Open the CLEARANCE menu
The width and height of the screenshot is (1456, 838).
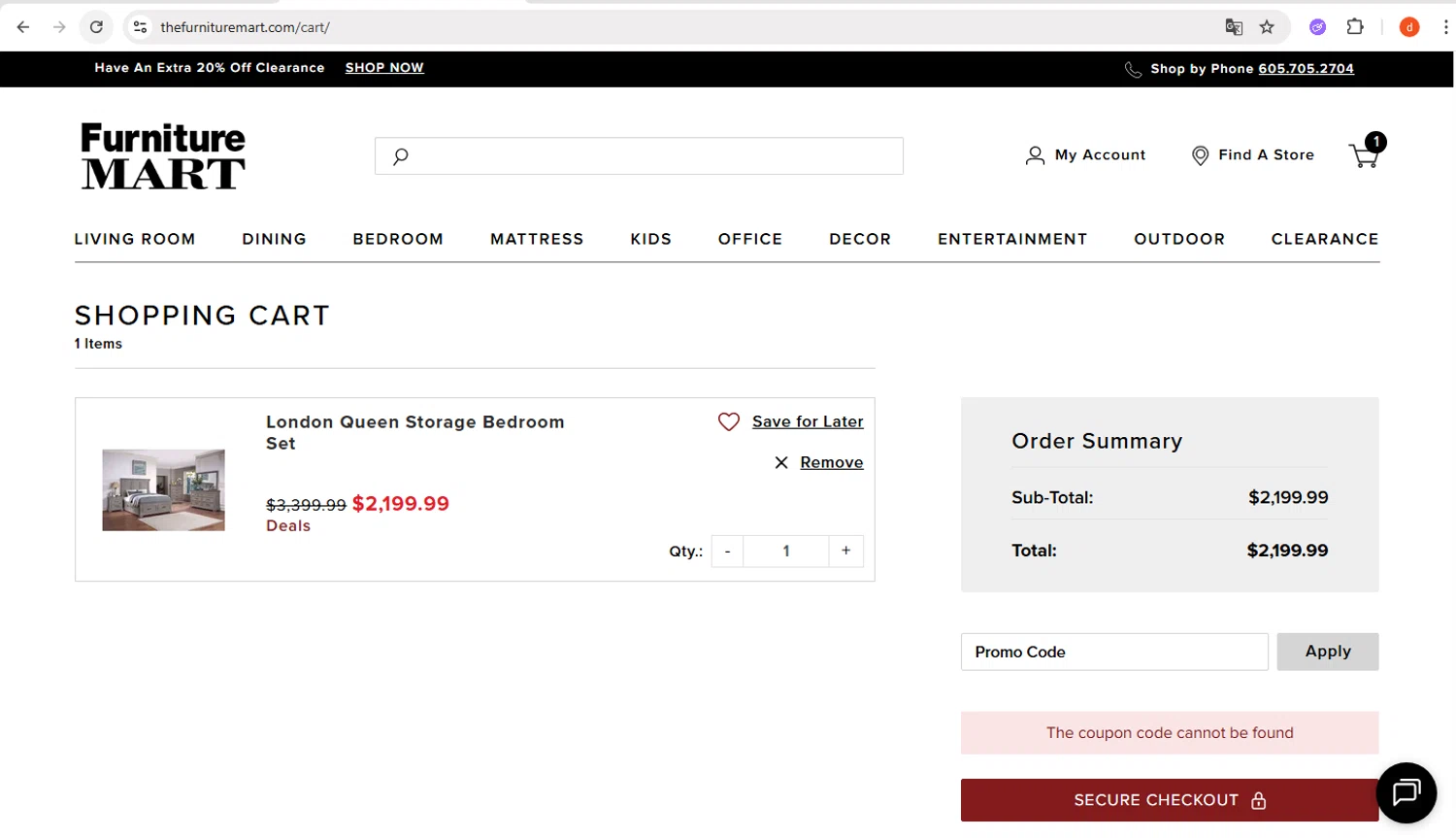tap(1325, 239)
